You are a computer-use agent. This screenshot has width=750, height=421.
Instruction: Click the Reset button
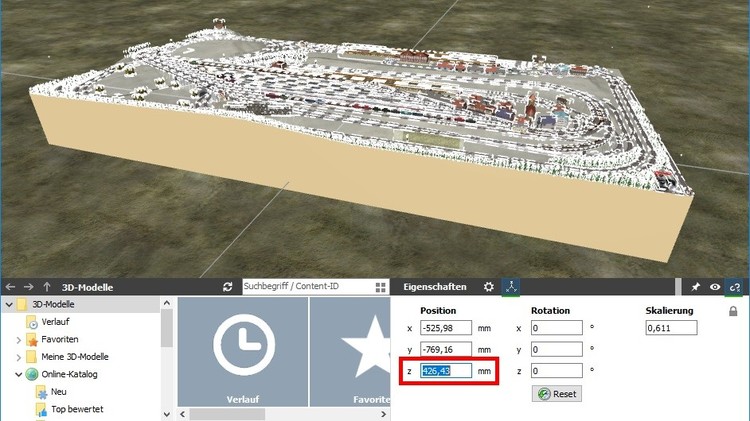tap(557, 394)
